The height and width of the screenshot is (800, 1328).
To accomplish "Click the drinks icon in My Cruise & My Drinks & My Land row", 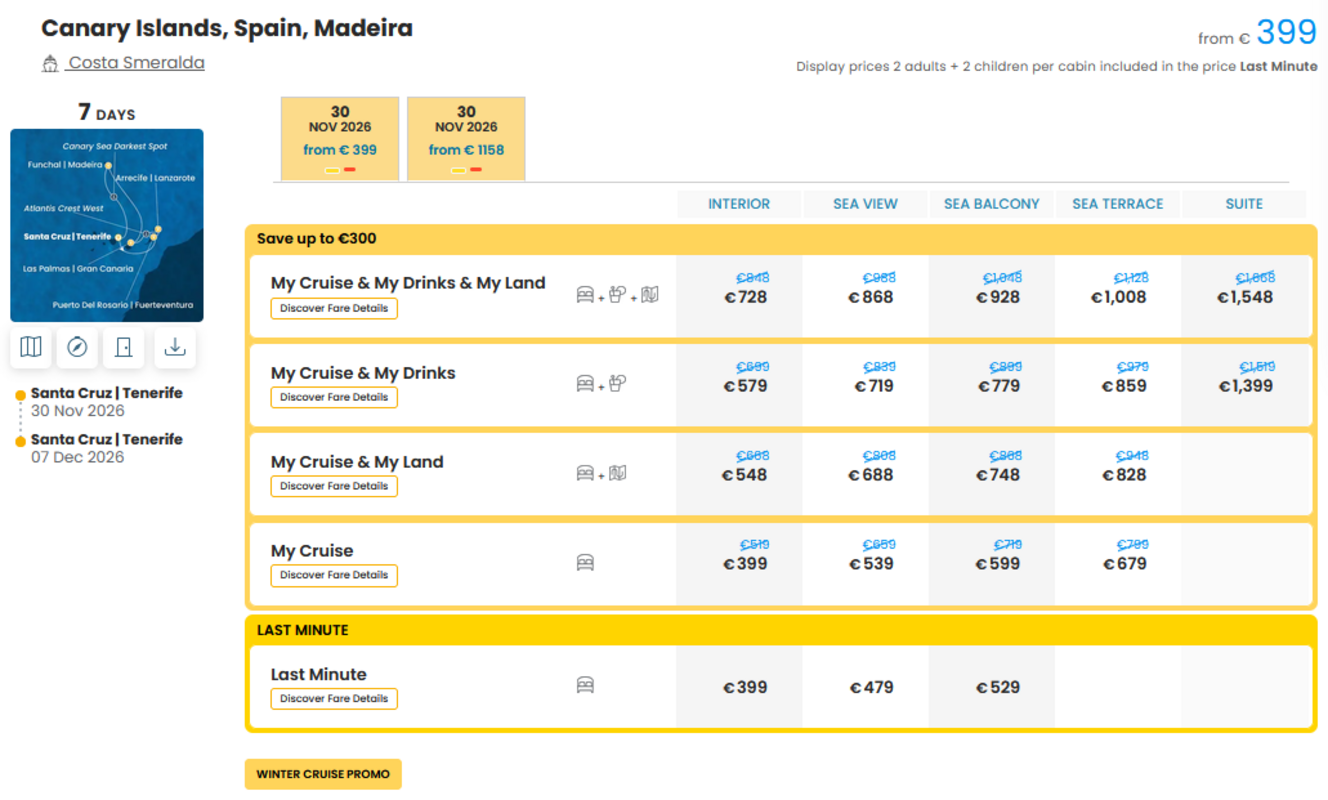I will 617,294.
